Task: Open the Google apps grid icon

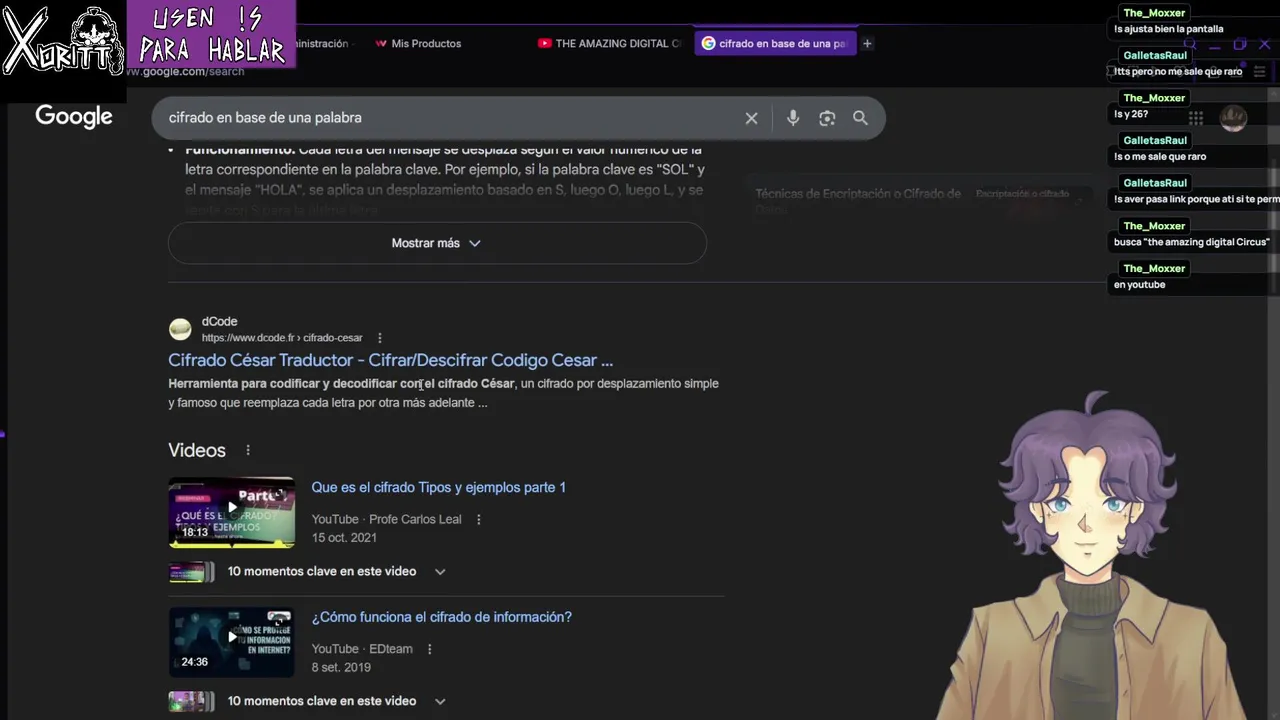Action: (x=1195, y=118)
